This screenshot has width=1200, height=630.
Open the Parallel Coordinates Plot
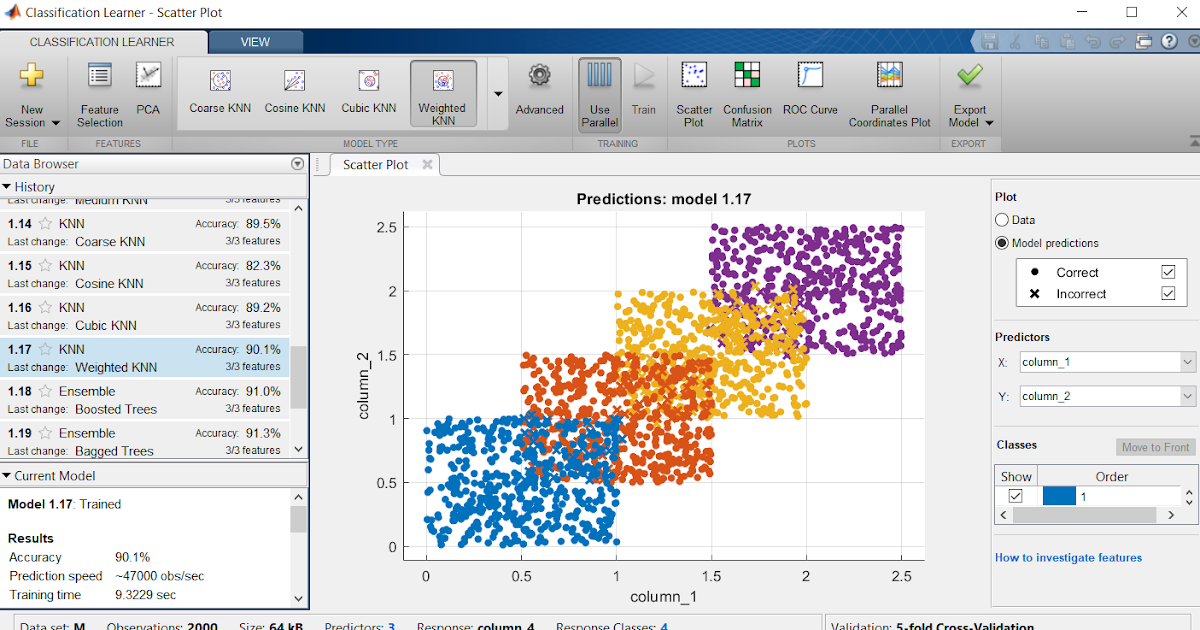pos(889,93)
